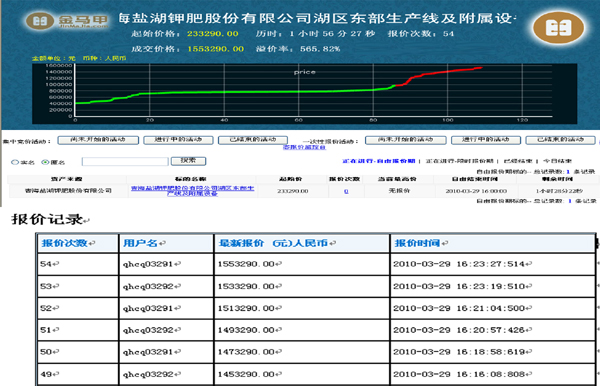Click the JinMaJia logo at top left
This screenshot has width=600, height=386.
click(x=67, y=20)
